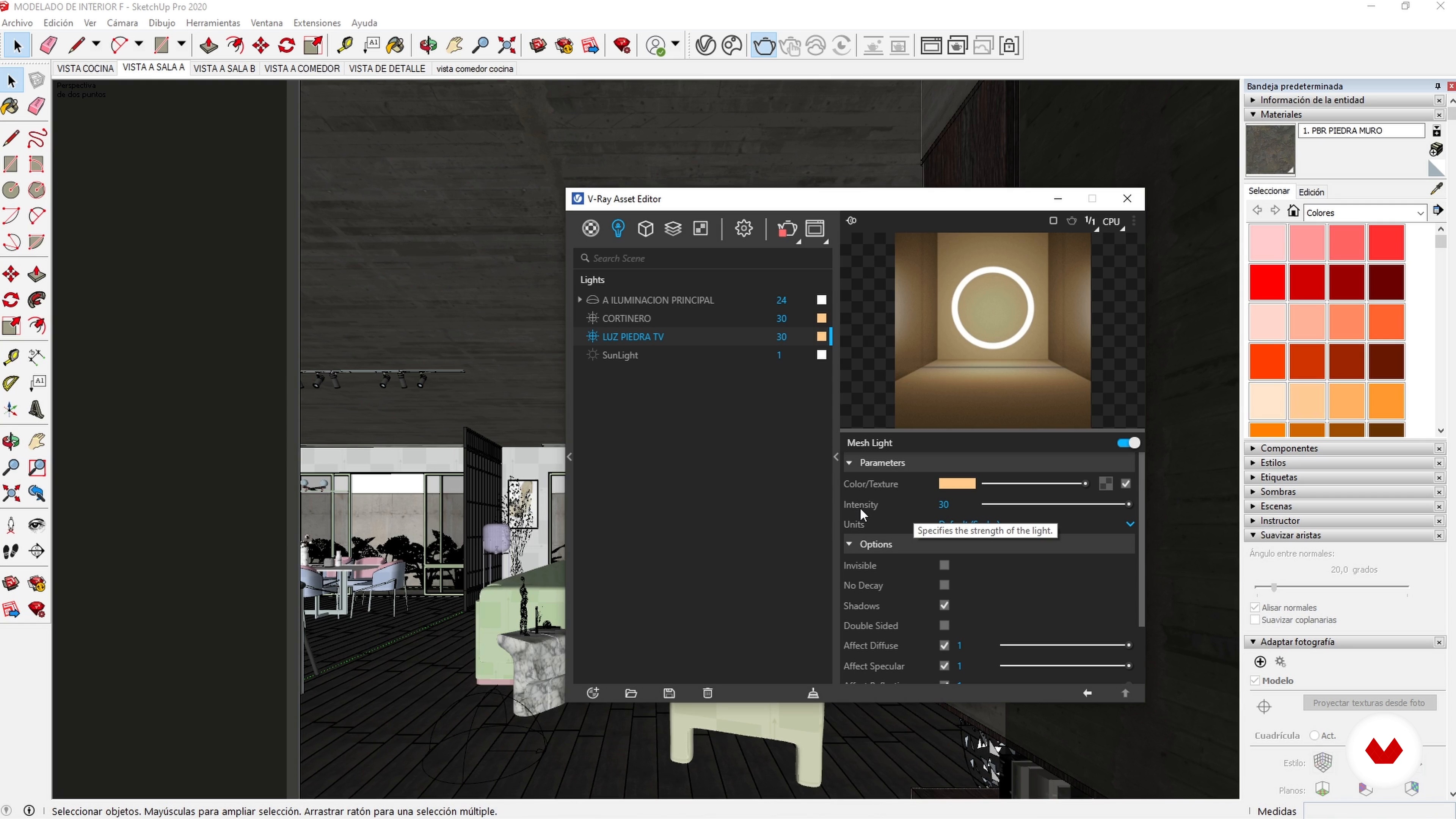Enable the Double Sided checkbox

(944, 625)
